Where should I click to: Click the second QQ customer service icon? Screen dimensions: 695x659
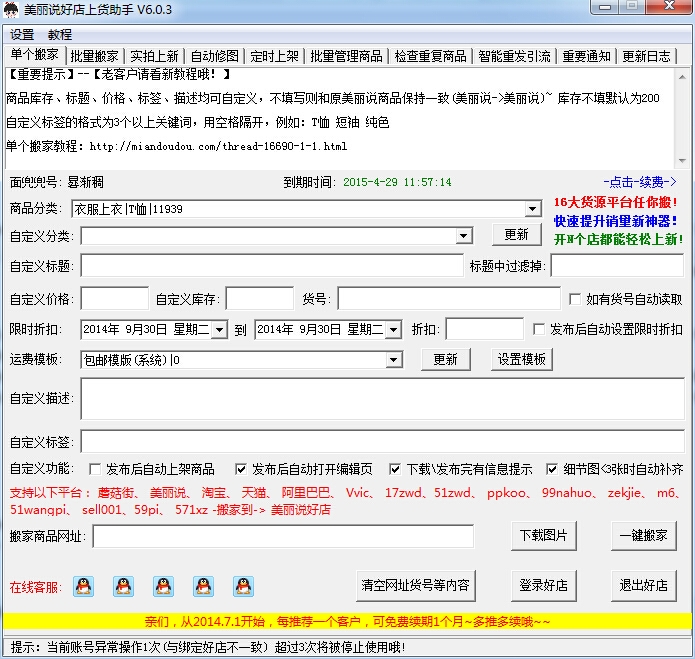pyautogui.click(x=123, y=586)
